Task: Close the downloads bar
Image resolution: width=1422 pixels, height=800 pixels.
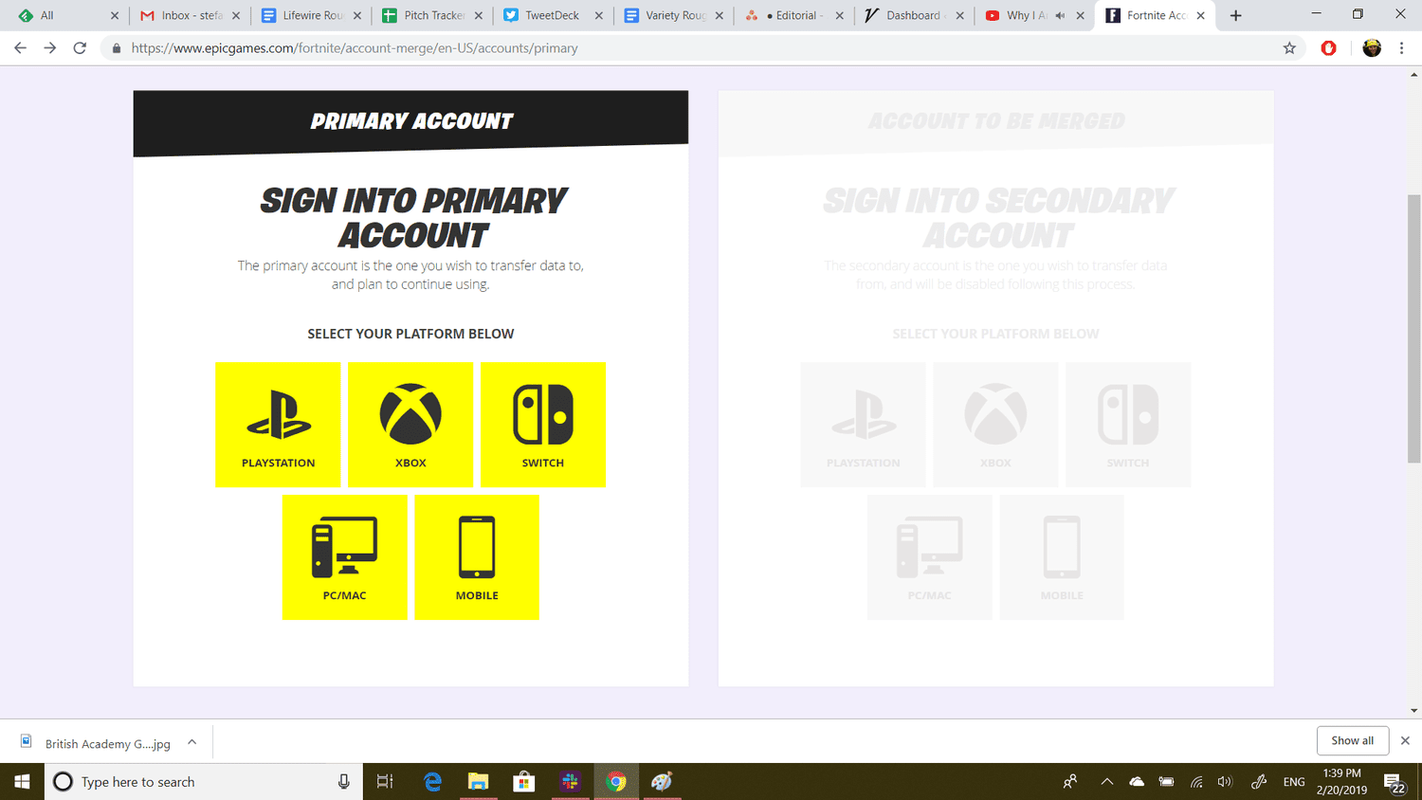Action: click(1405, 741)
